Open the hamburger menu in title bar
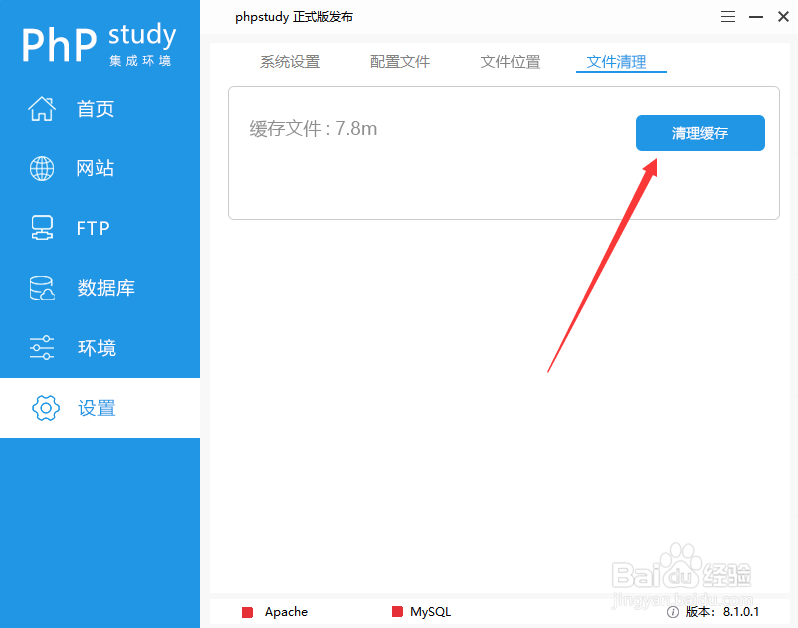798x628 pixels. coord(728,17)
